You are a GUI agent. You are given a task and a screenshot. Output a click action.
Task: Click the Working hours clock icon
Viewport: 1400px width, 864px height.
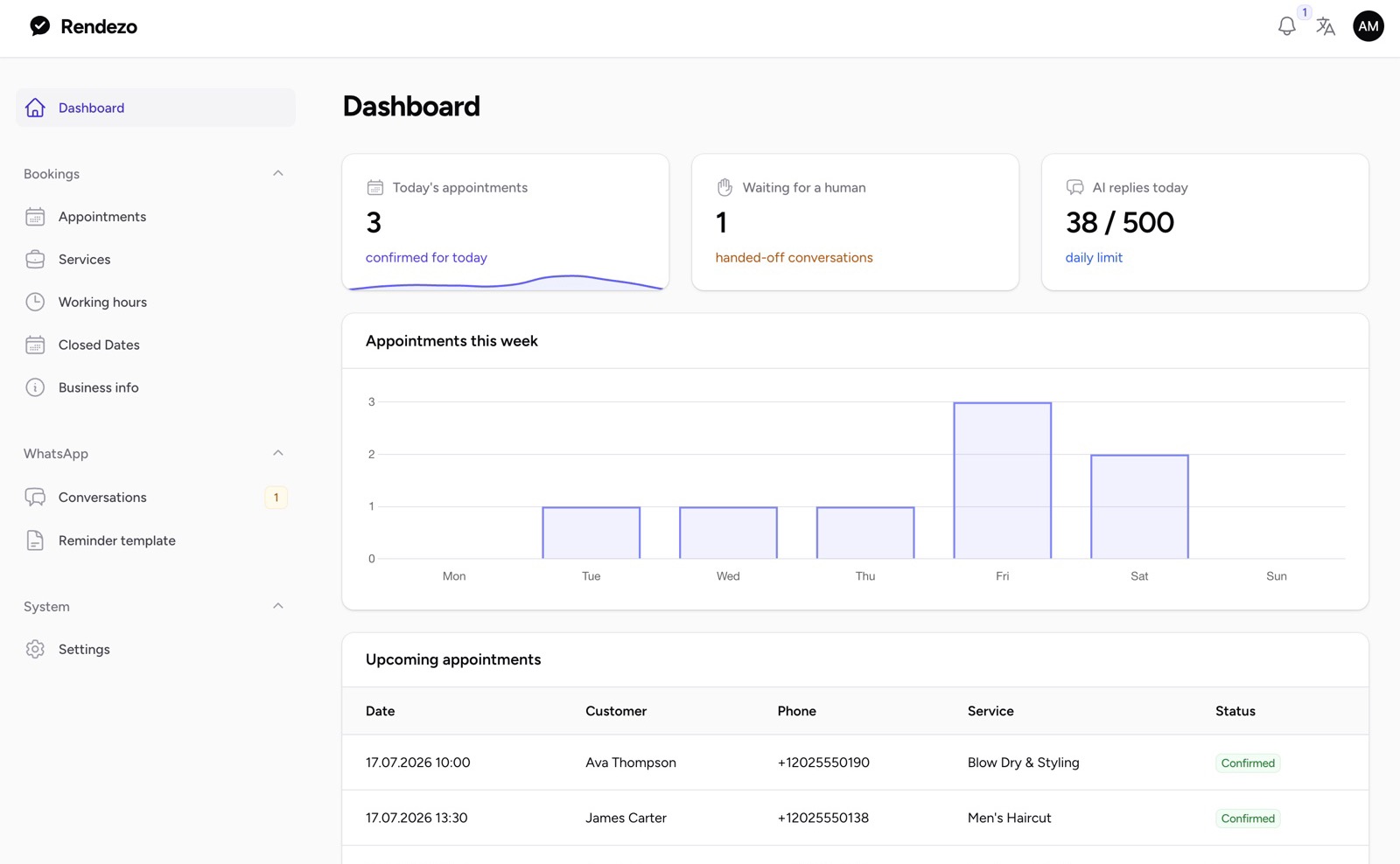[35, 302]
